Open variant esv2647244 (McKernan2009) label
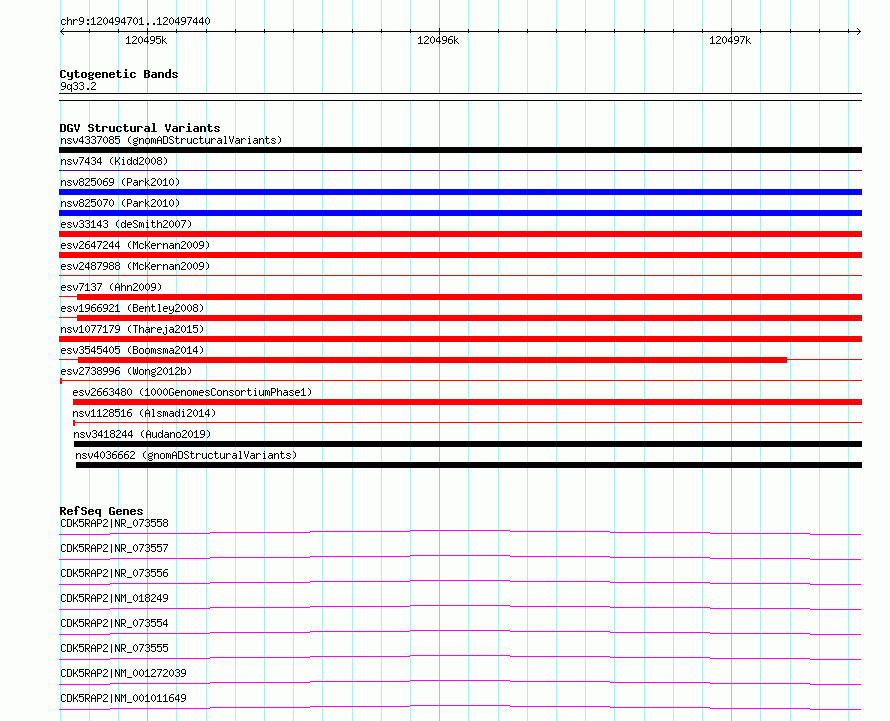The width and height of the screenshot is (890, 721). click(135, 245)
